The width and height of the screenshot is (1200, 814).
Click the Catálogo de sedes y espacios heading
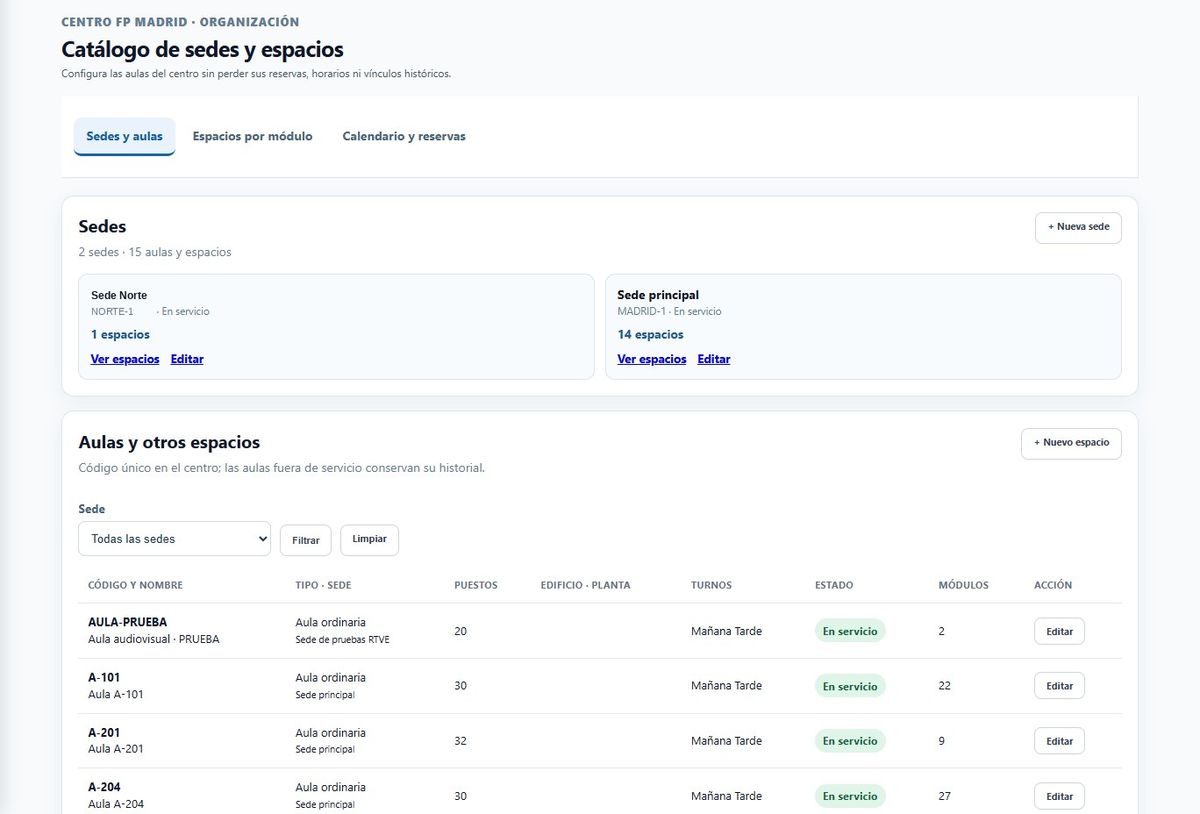pyautogui.click(x=202, y=49)
